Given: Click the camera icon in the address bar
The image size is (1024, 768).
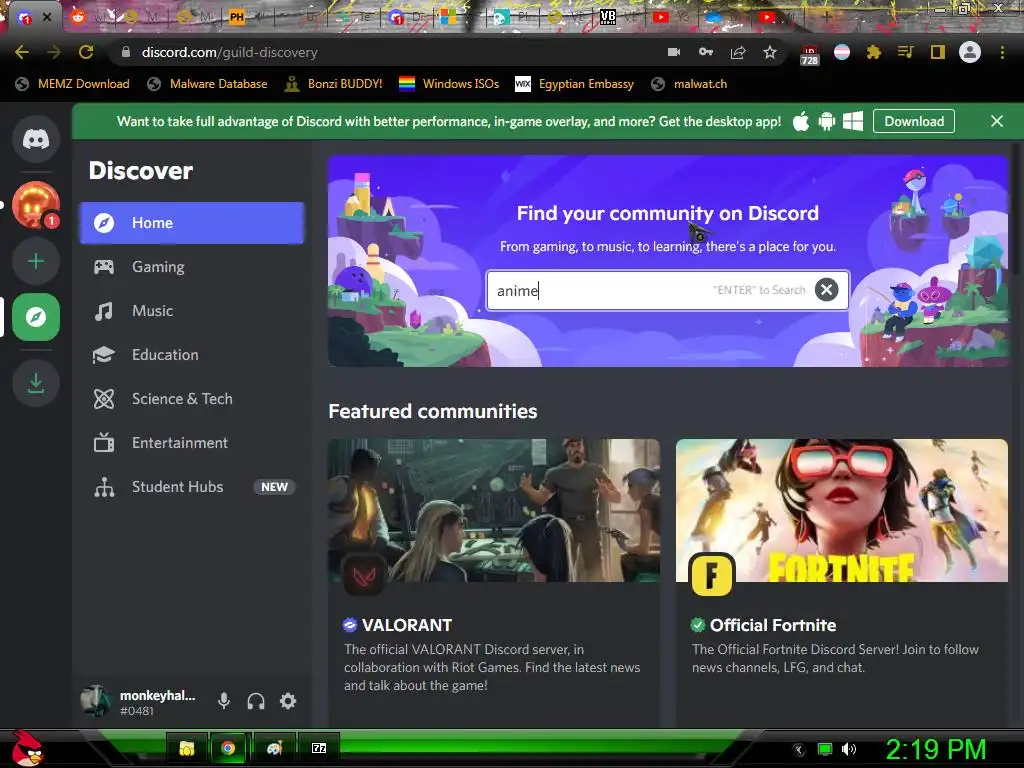Looking at the screenshot, I should tap(674, 52).
